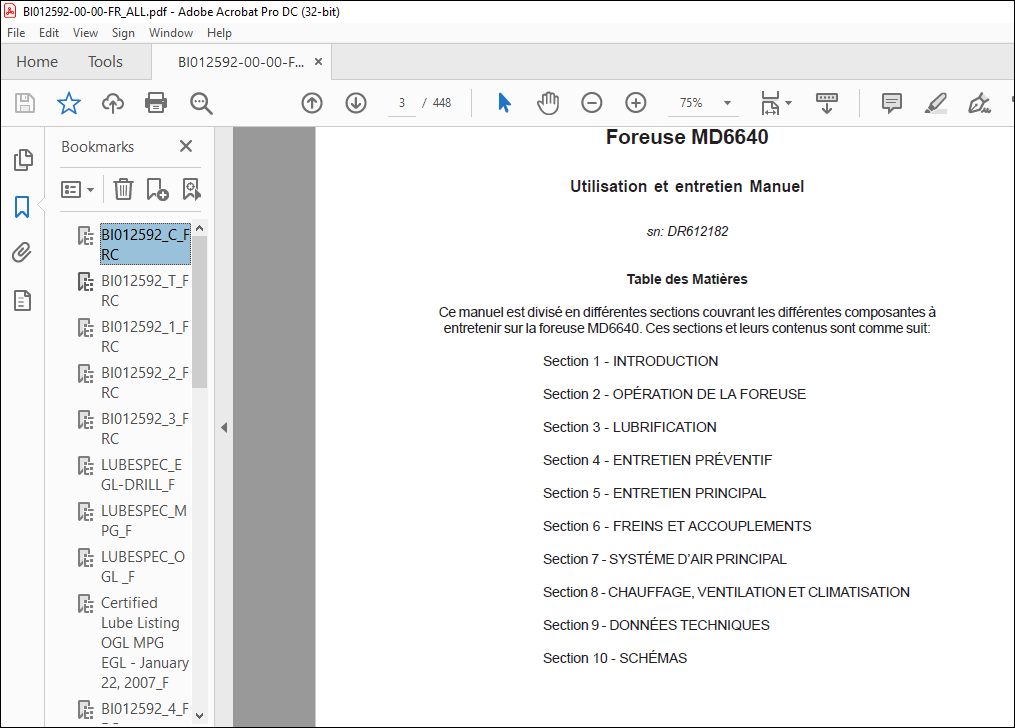This screenshot has height=728, width=1015.
Task: Open the Edit menu
Action: 49,33
